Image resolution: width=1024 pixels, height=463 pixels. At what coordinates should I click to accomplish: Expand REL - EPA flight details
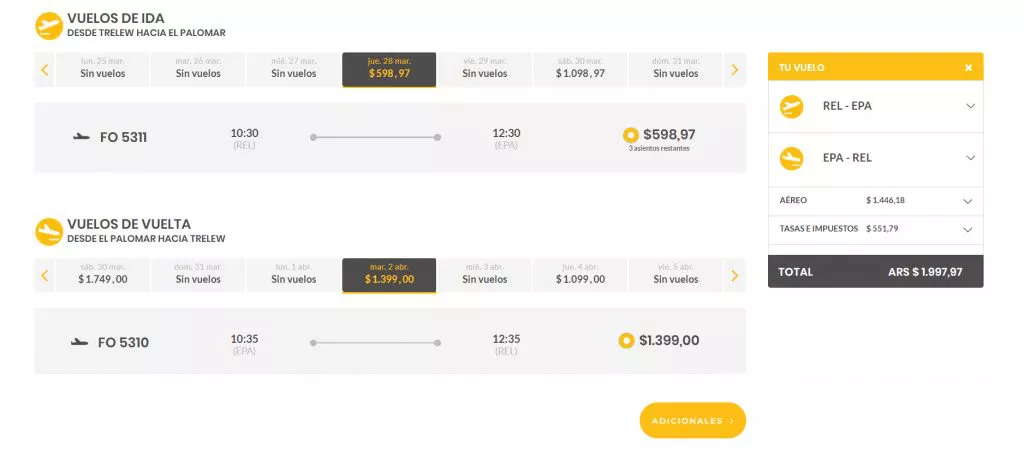click(970, 106)
